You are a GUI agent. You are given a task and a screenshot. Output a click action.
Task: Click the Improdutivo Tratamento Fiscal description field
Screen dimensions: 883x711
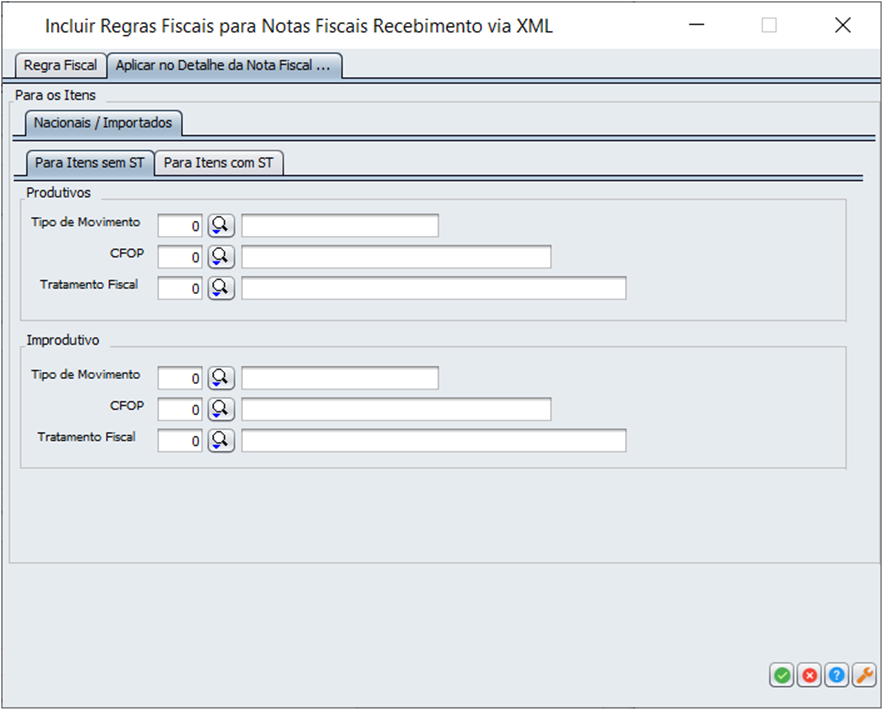pos(433,440)
